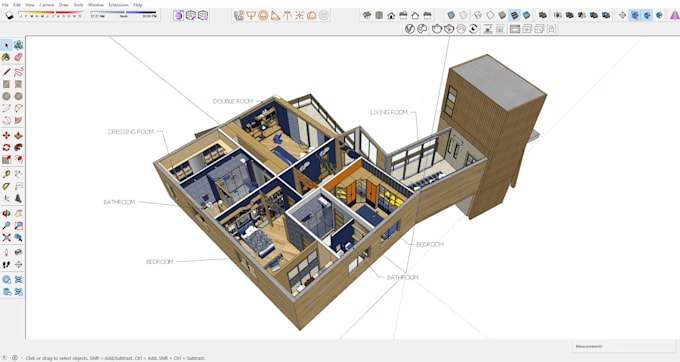Pick the pink Eraser tool
680x362 pixels.
[18, 57]
